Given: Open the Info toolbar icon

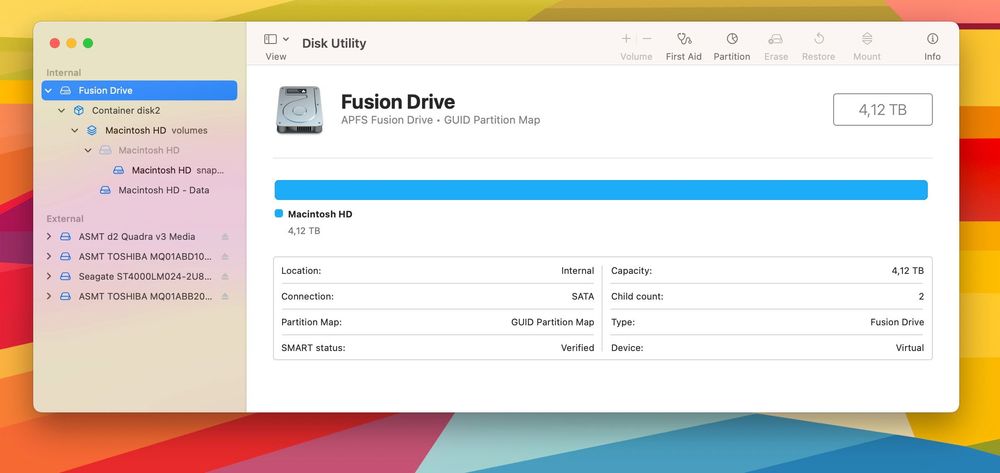Looking at the screenshot, I should point(932,39).
